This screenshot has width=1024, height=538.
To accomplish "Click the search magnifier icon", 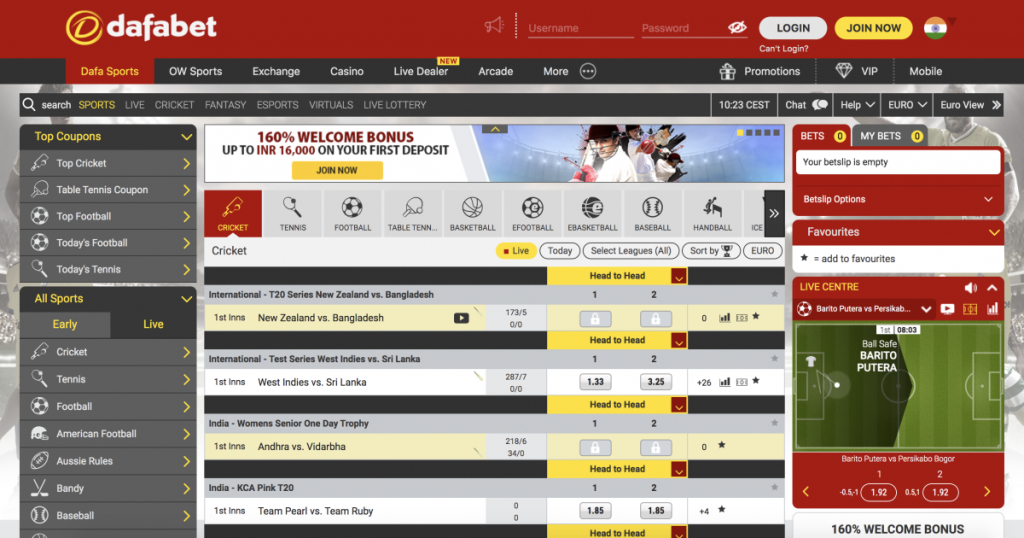I will (x=29, y=104).
